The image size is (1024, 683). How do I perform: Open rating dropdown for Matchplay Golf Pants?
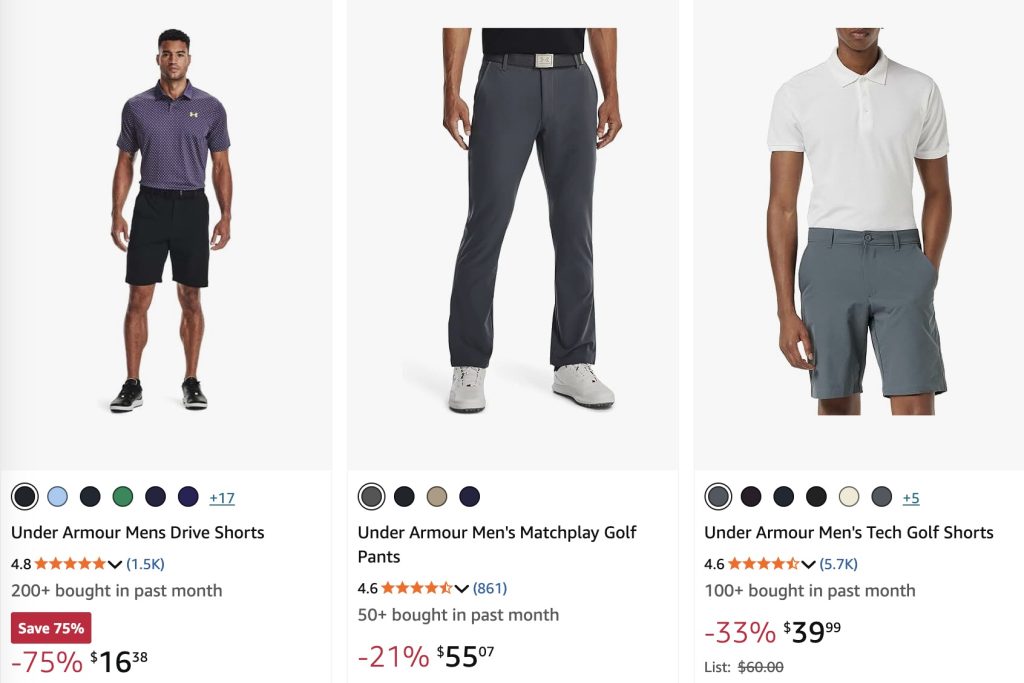[x=461, y=588]
